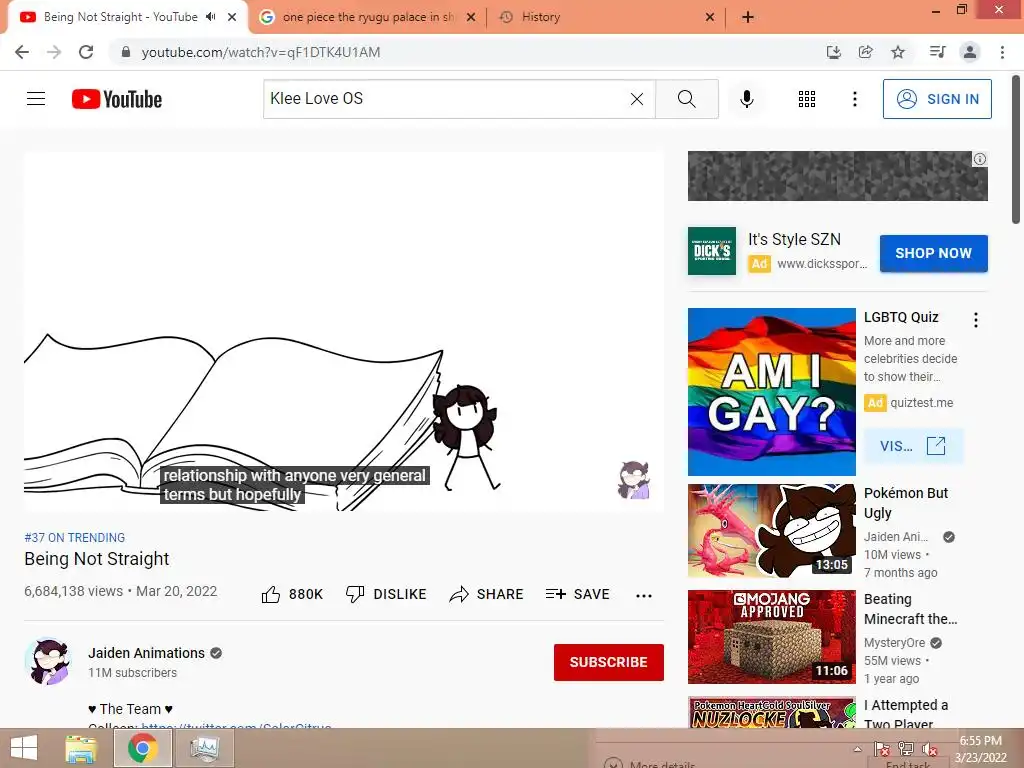Open the taskbar clock and date
1024x768 pixels.
tap(981, 749)
